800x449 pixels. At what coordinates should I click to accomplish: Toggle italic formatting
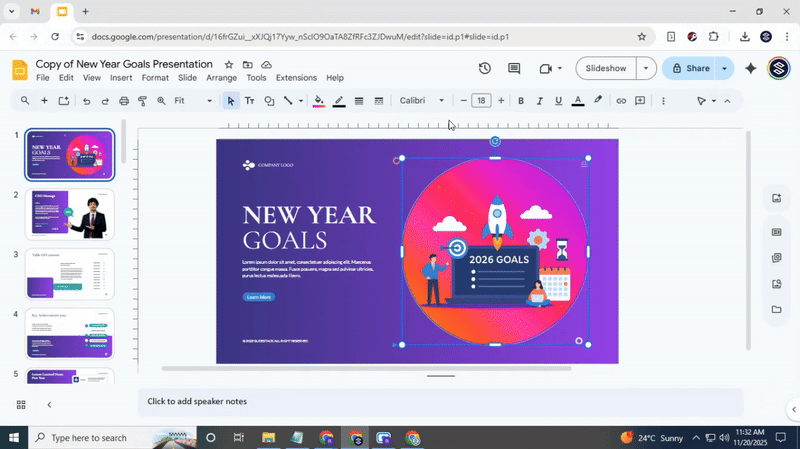(540, 101)
